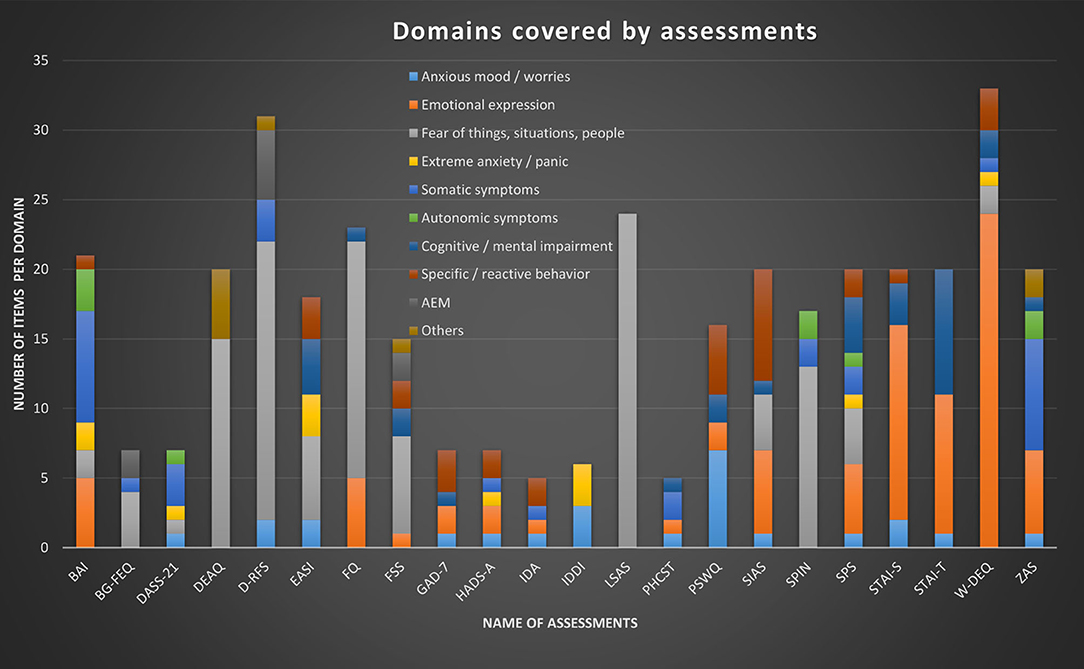This screenshot has width=1084, height=669.
Task: Select the legend text "AEM"
Action: pos(436,303)
